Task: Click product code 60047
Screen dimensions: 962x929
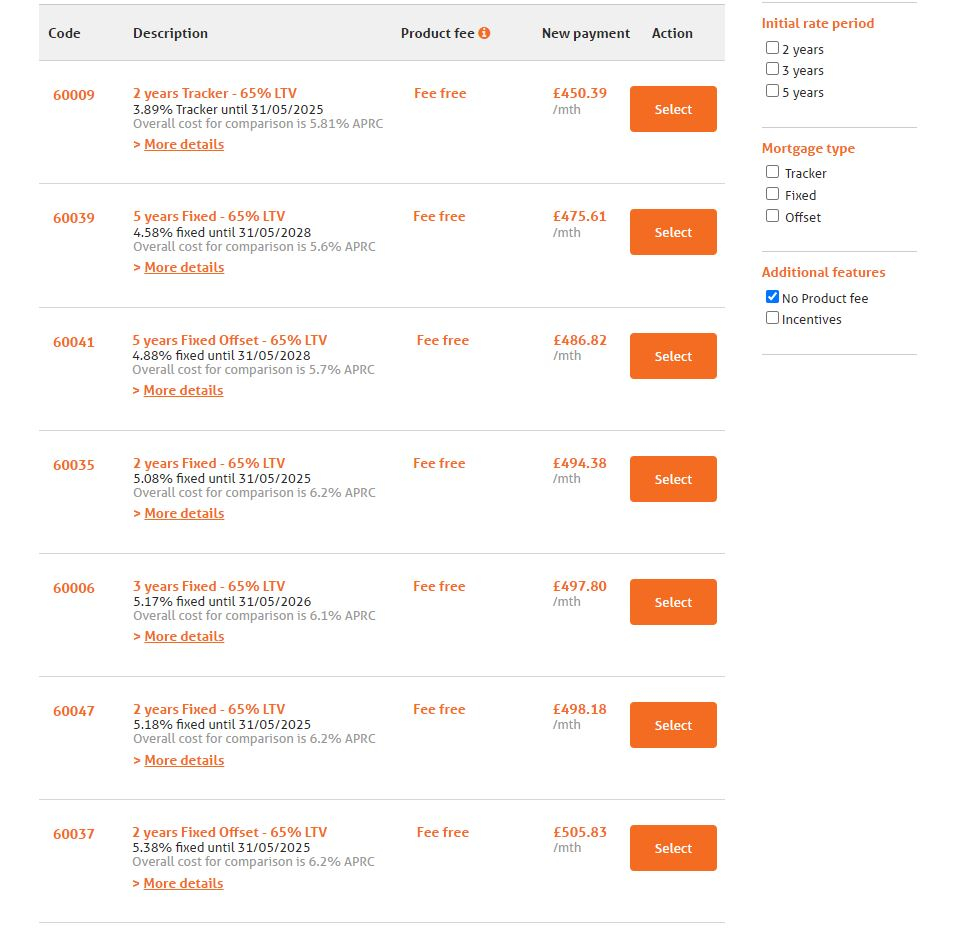Action: click(74, 711)
